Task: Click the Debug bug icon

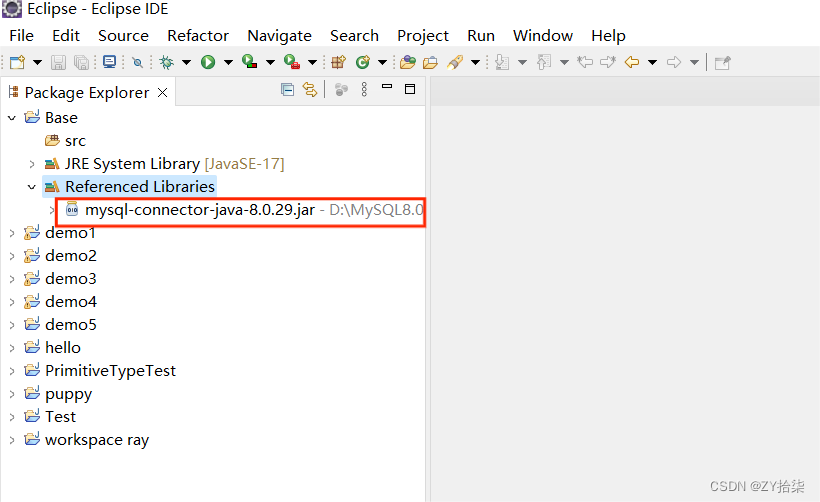Action: point(166,62)
